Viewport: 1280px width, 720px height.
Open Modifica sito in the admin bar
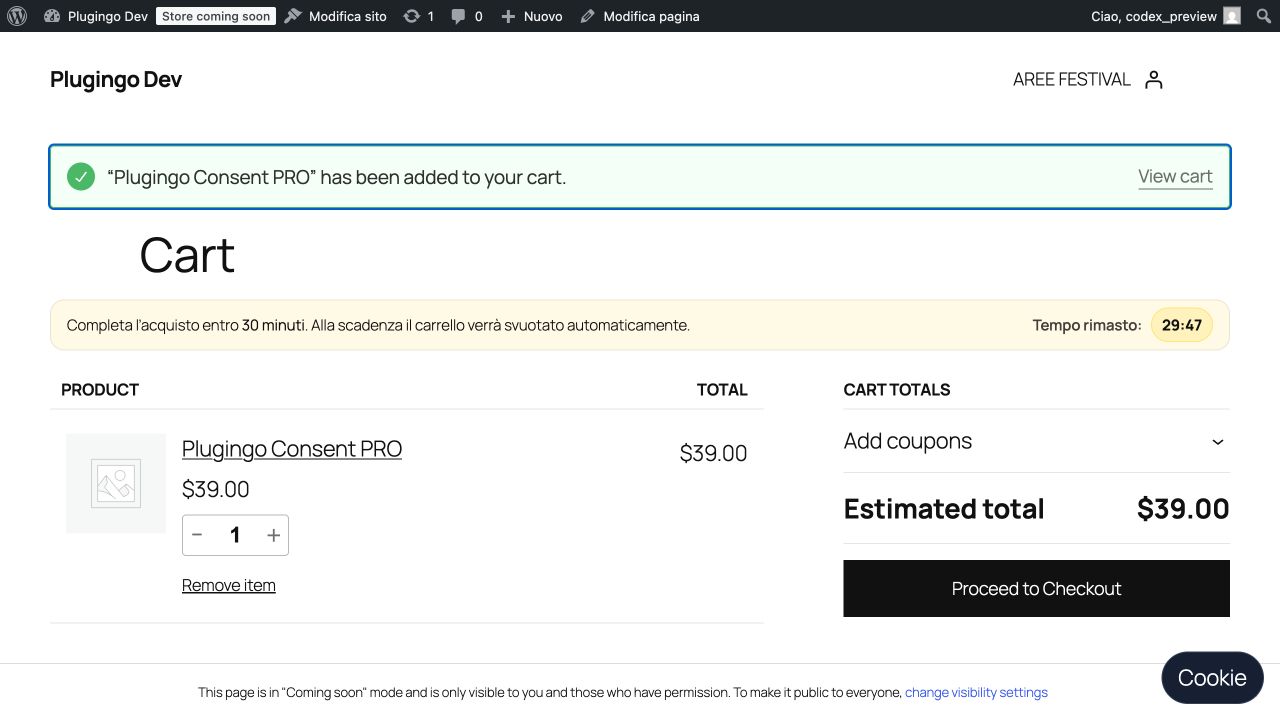click(x=335, y=16)
